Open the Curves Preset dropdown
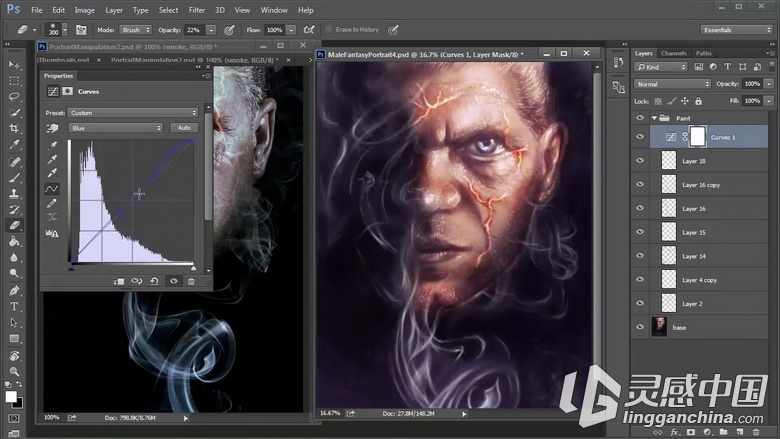 133,113
